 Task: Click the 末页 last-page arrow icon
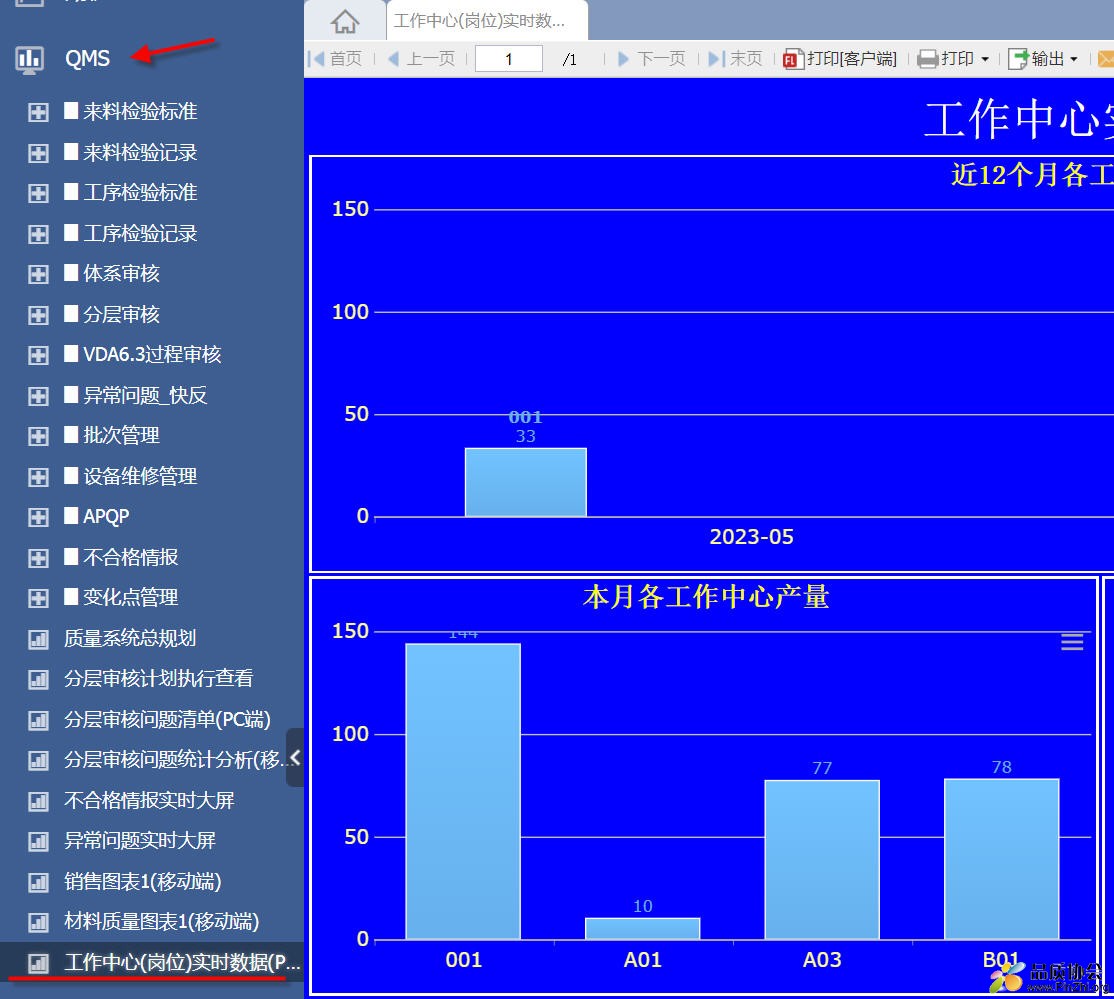(x=717, y=59)
